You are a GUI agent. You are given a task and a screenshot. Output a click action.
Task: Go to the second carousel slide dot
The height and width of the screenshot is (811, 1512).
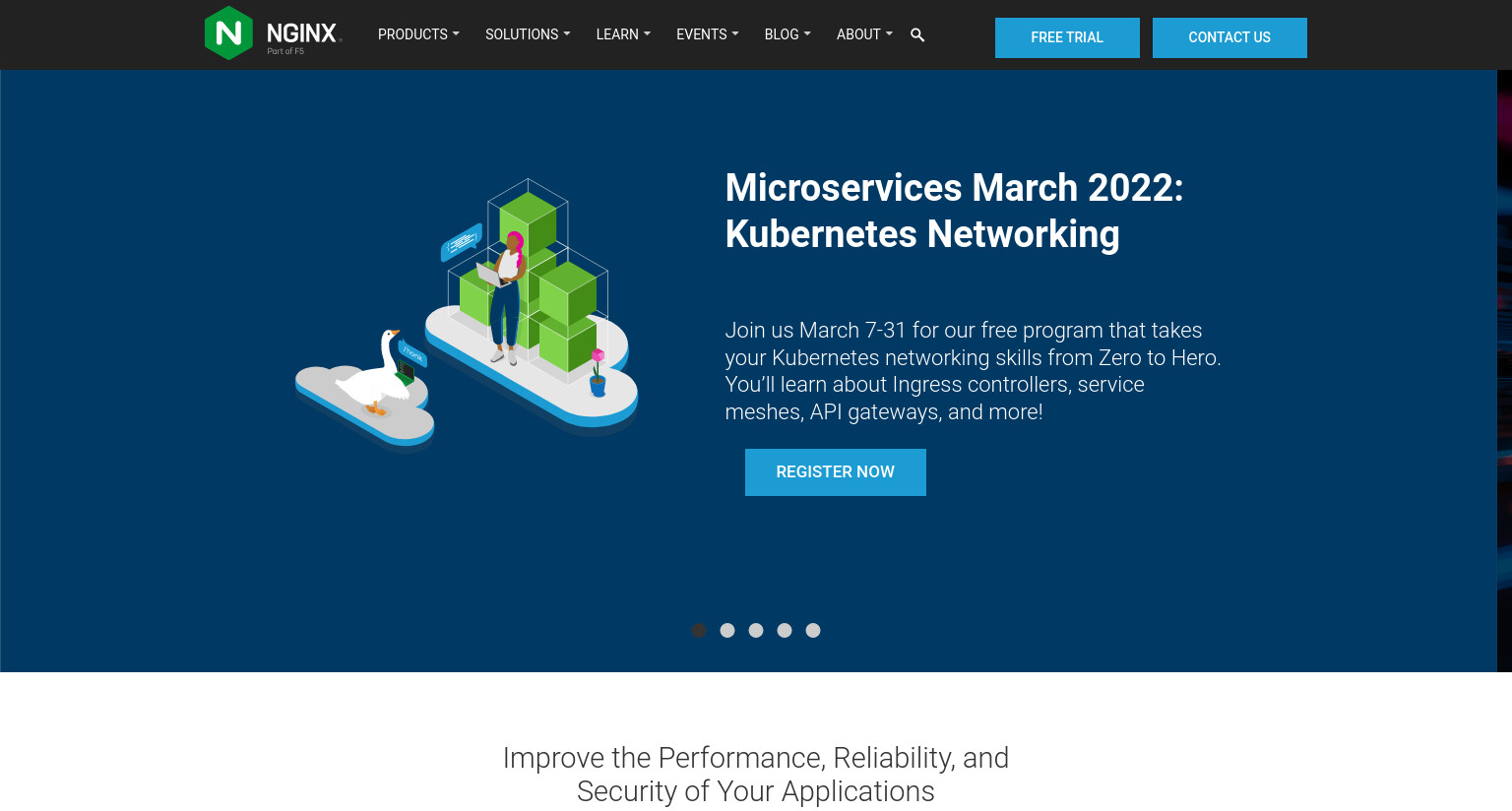[727, 631]
